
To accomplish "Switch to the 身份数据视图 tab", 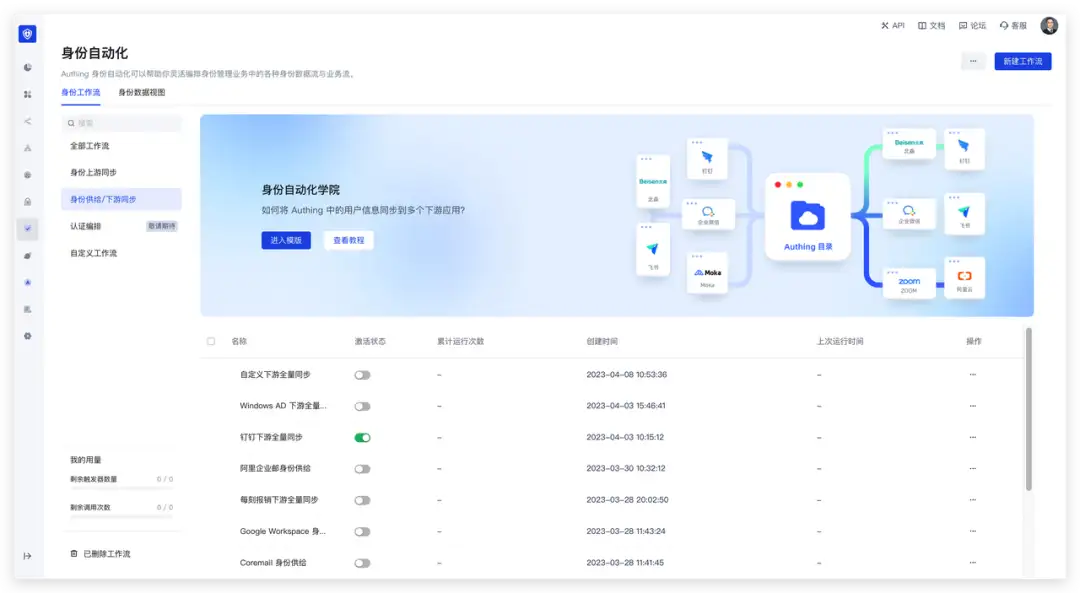I will pos(142,92).
